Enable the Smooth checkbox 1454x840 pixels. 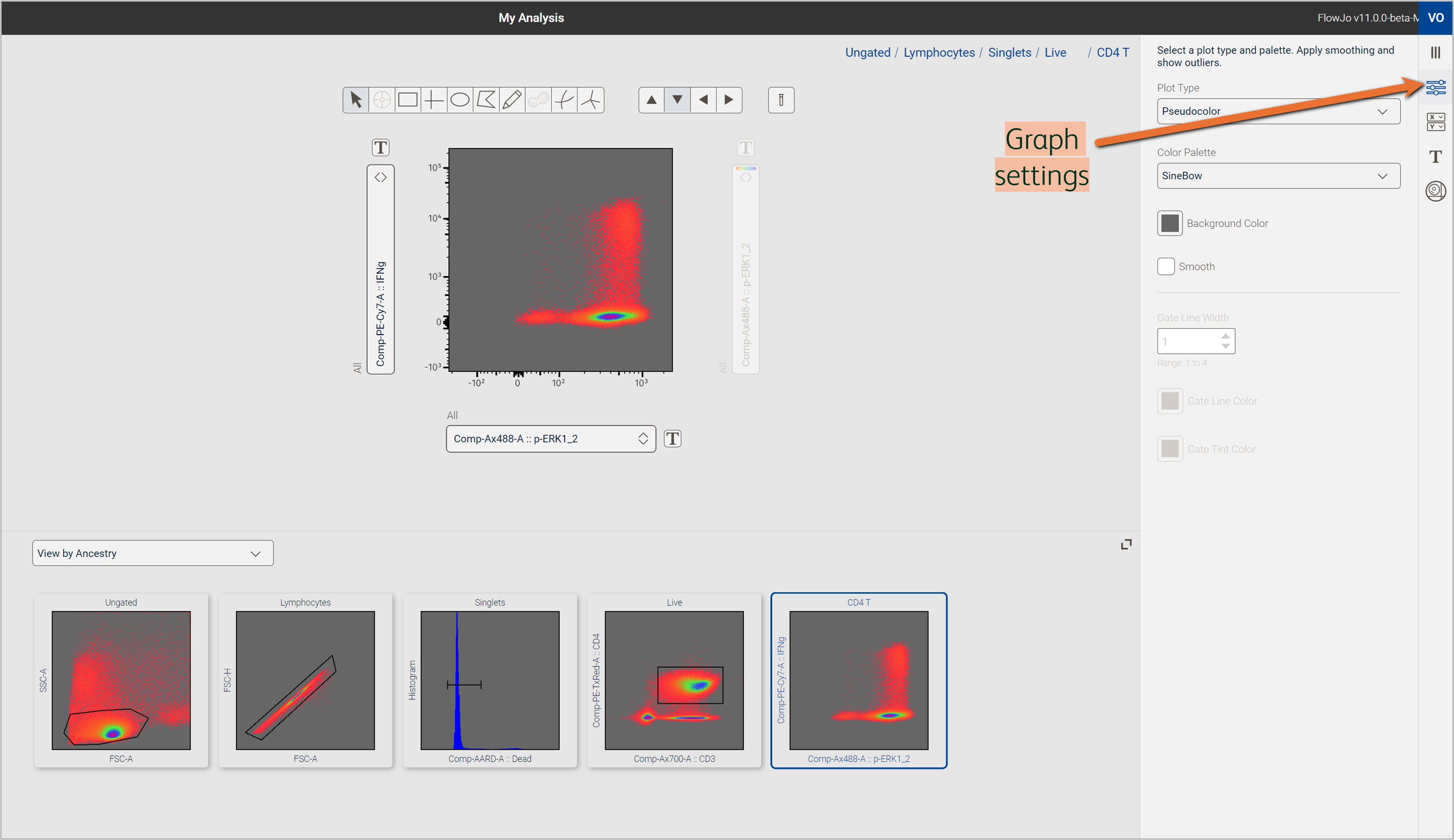pos(1165,267)
